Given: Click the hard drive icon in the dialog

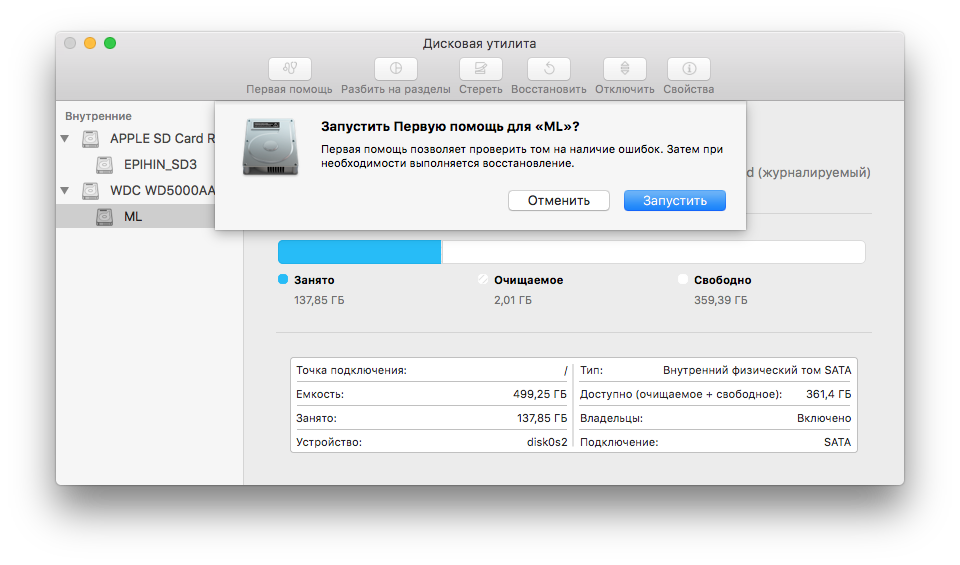Looking at the screenshot, I should [x=270, y=147].
